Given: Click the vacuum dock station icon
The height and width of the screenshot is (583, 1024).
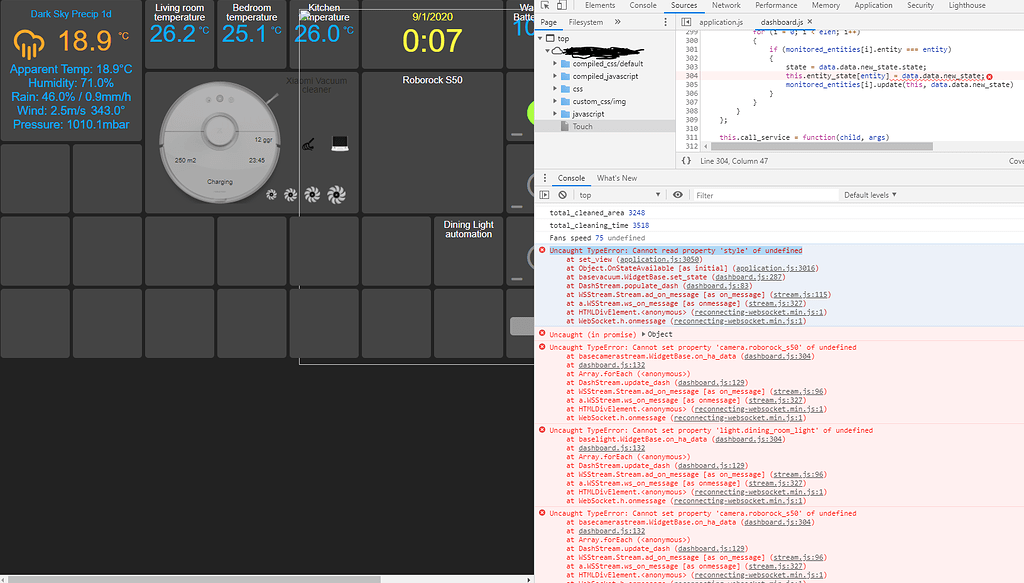Looking at the screenshot, I should coord(339,143).
